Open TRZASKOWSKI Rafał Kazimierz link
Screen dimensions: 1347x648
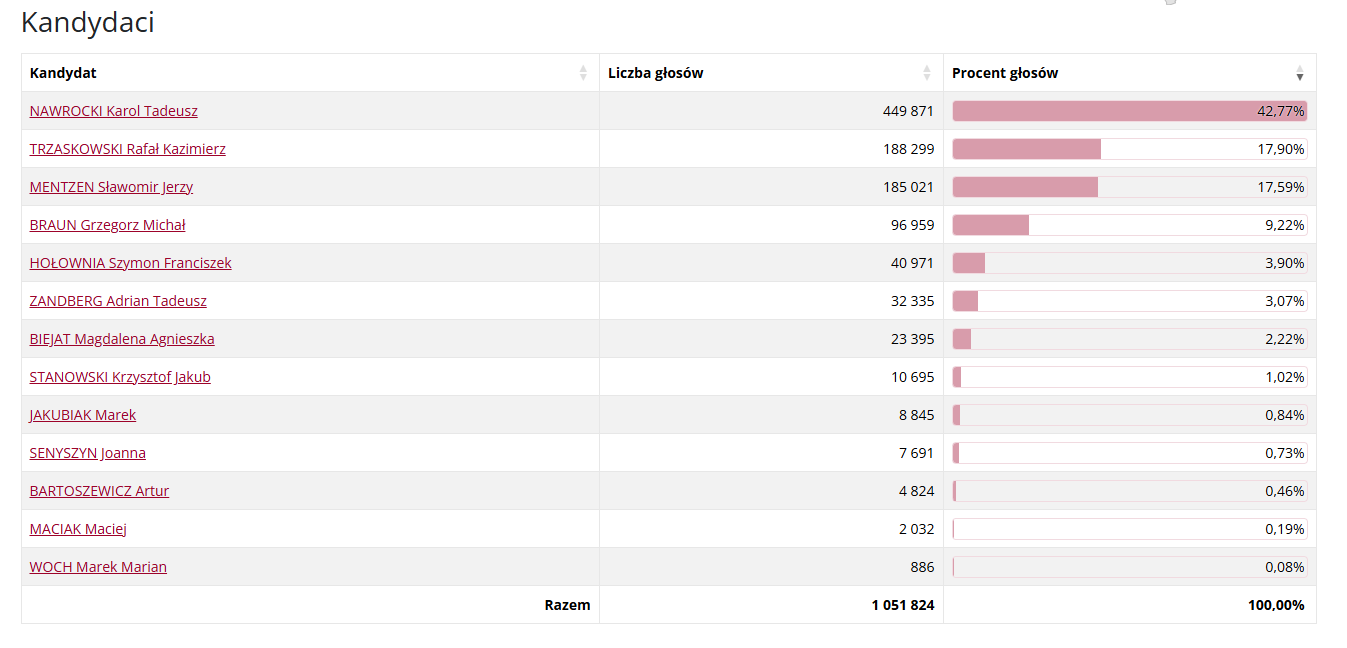pyautogui.click(x=127, y=149)
